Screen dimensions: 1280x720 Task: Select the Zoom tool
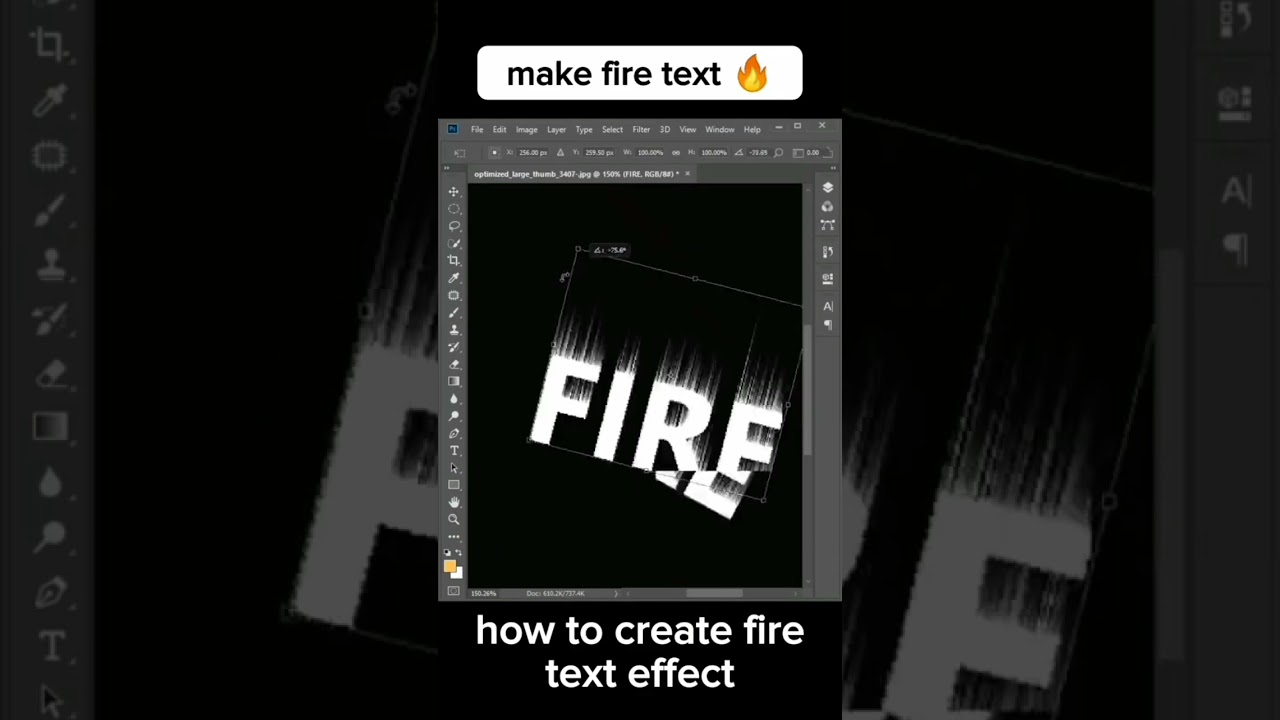point(453,519)
